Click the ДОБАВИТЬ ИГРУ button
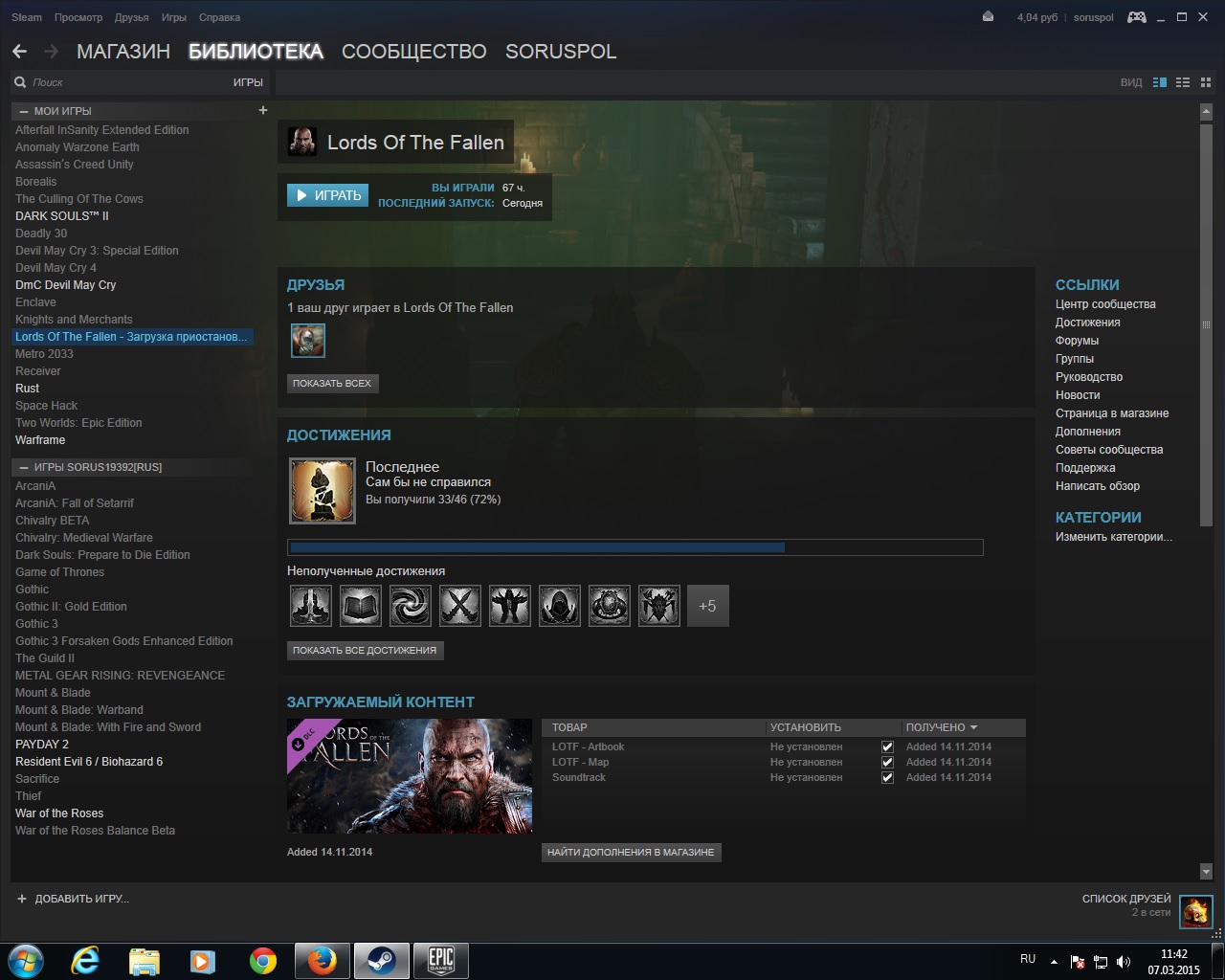 [x=73, y=899]
